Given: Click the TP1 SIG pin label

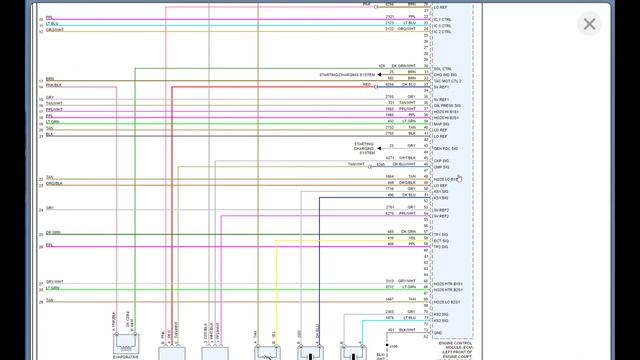Looking at the screenshot, I should click(441, 235).
